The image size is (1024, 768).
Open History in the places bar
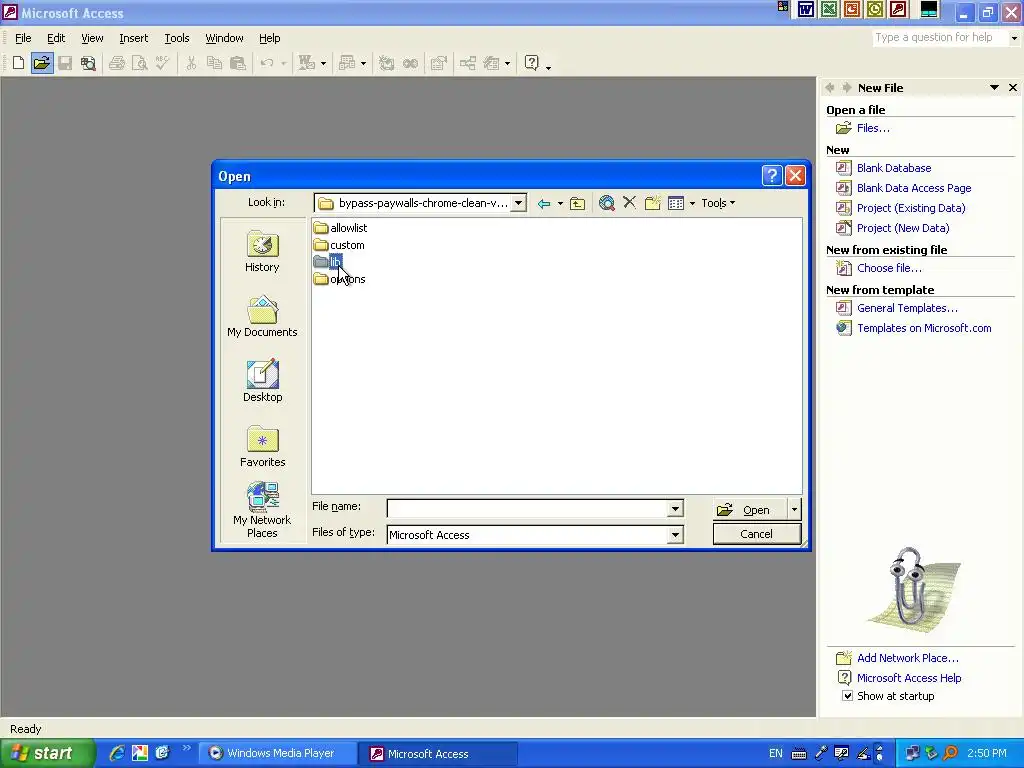262,251
